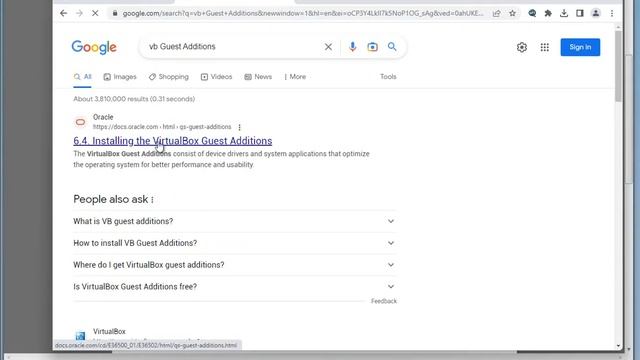Expand "Is VirtualBox Guest Additions free?"
640x360 pixels.
point(235,287)
